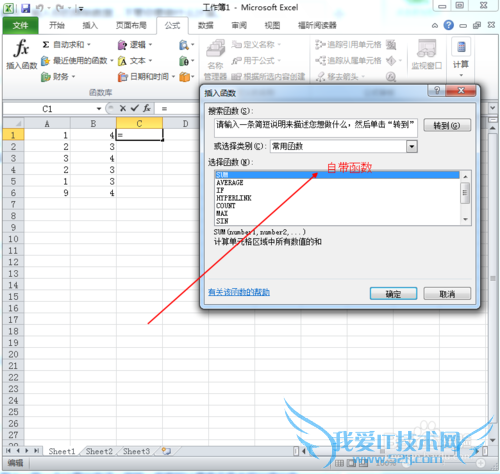500x474 pixels.
Task: Click the Insert Function fx ribbon icon
Action: pyautogui.click(x=21, y=48)
